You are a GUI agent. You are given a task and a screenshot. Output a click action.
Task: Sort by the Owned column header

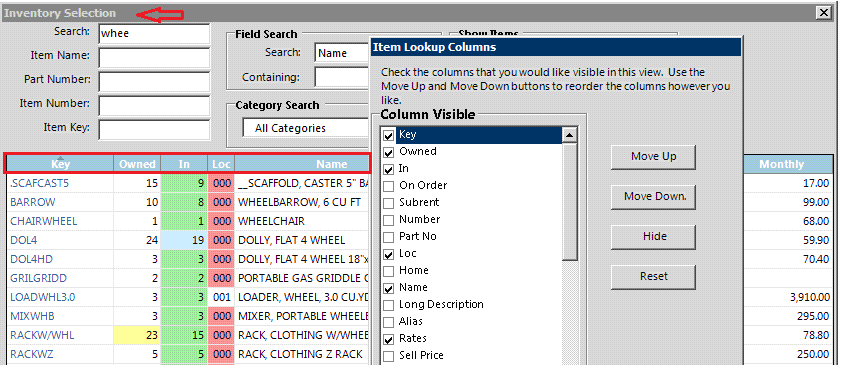tap(137, 164)
